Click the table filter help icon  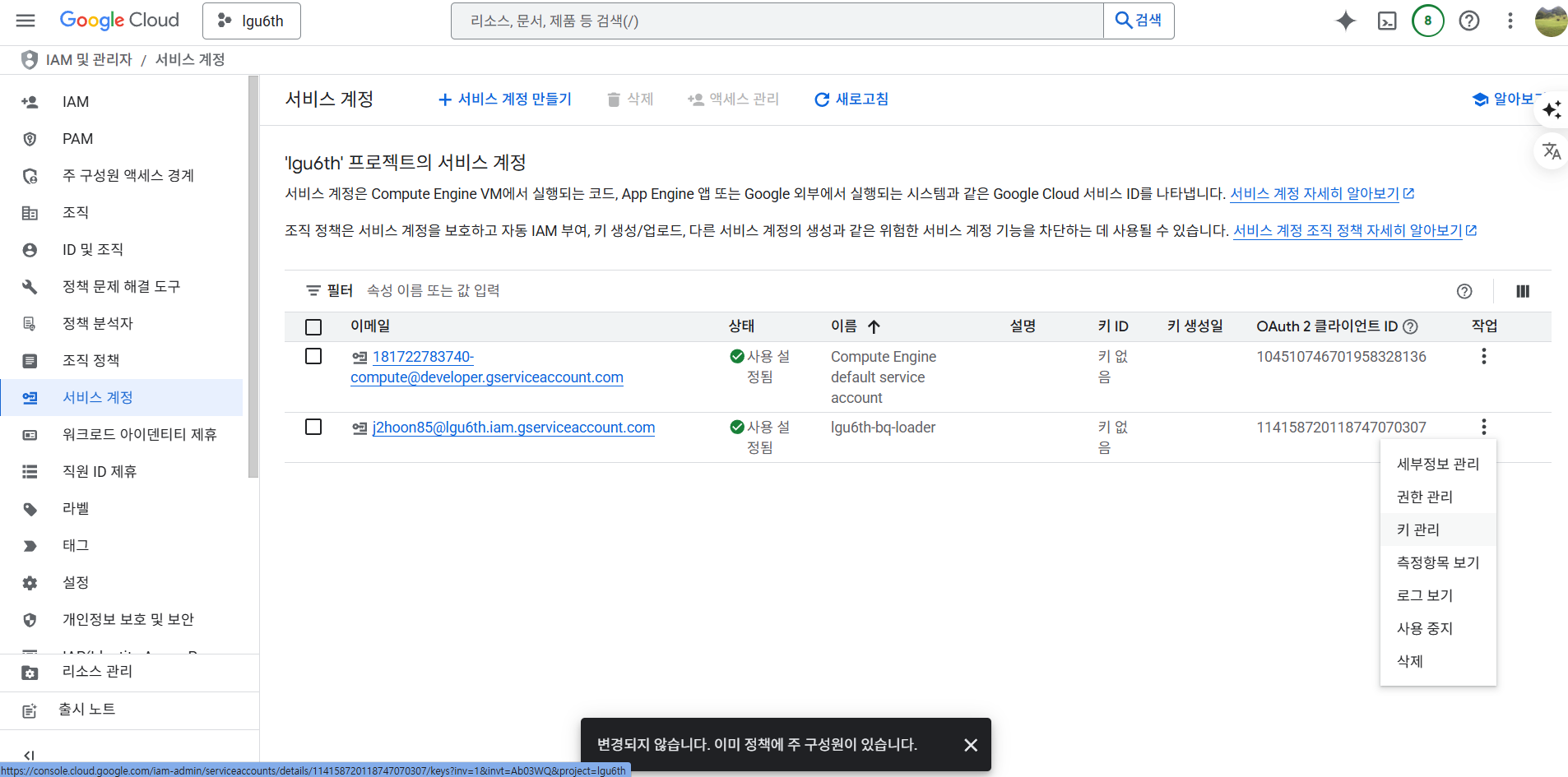1464,291
